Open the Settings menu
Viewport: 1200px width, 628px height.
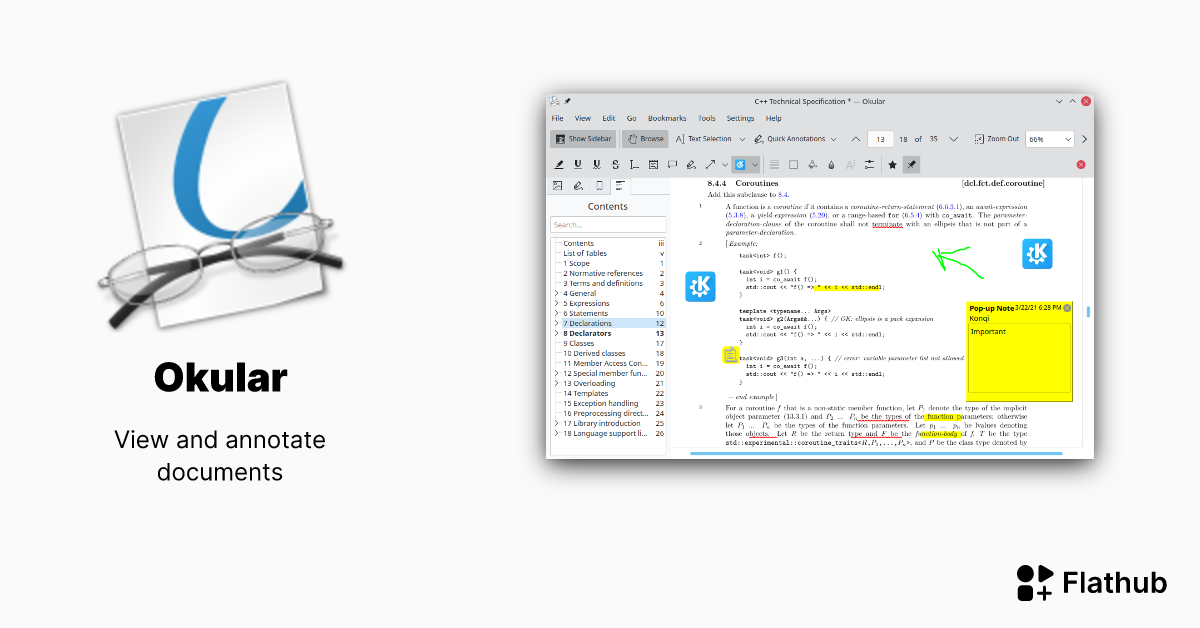pos(740,118)
